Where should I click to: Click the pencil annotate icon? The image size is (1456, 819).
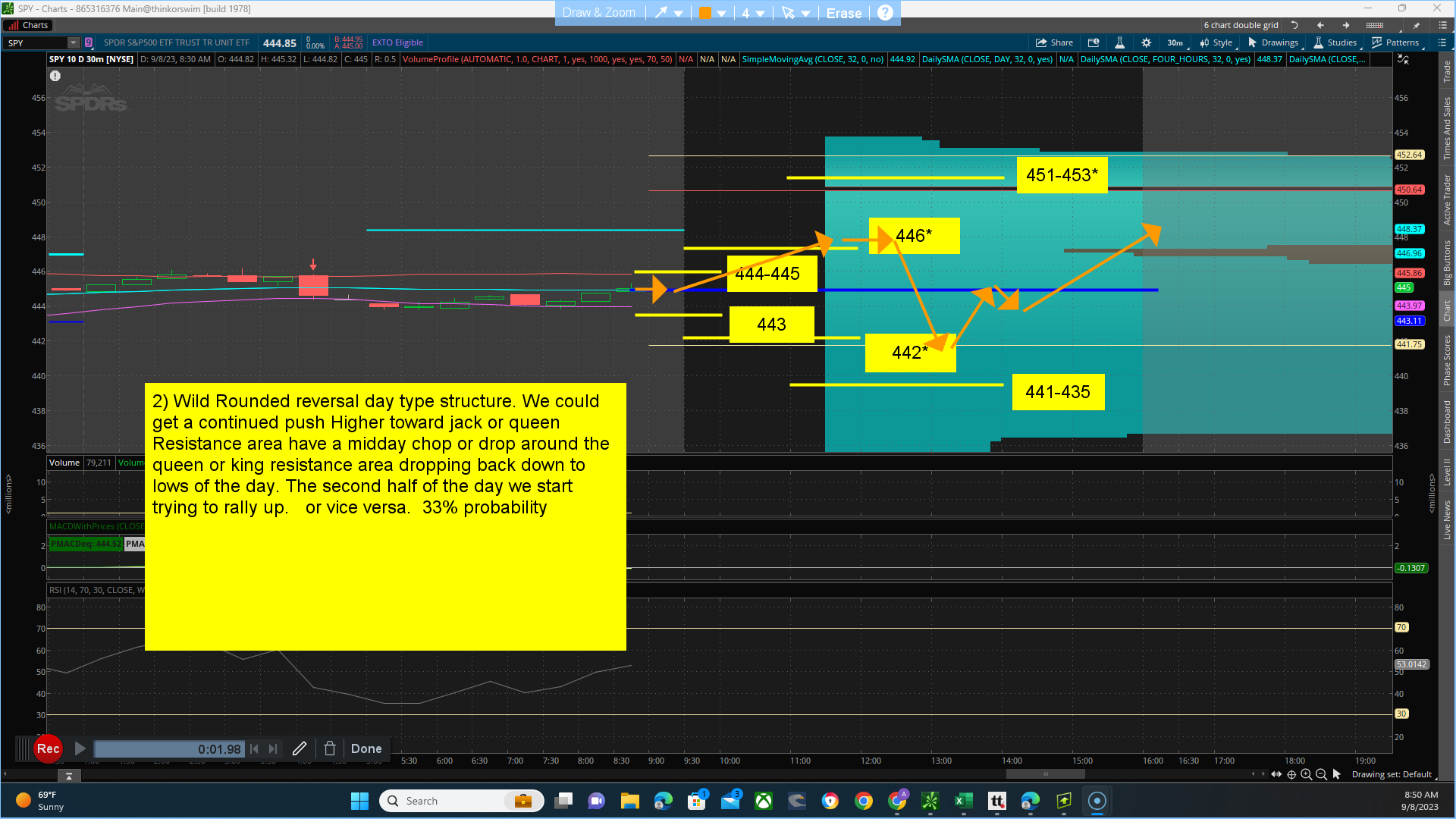click(x=300, y=748)
